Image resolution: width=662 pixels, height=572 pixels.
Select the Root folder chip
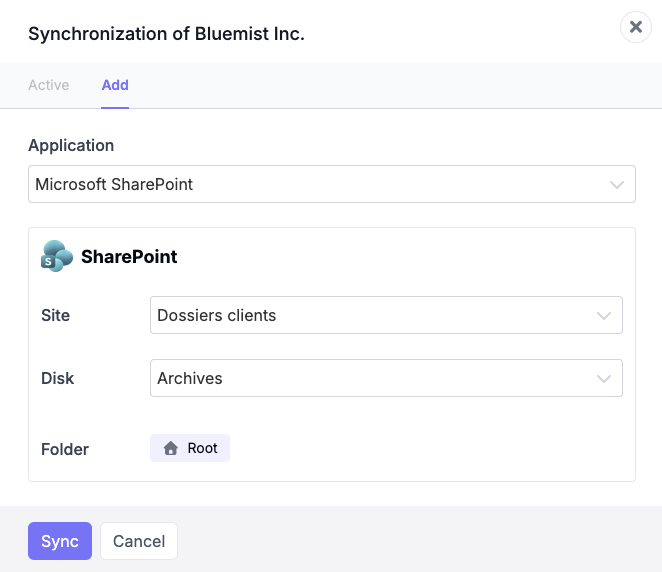tap(190, 448)
